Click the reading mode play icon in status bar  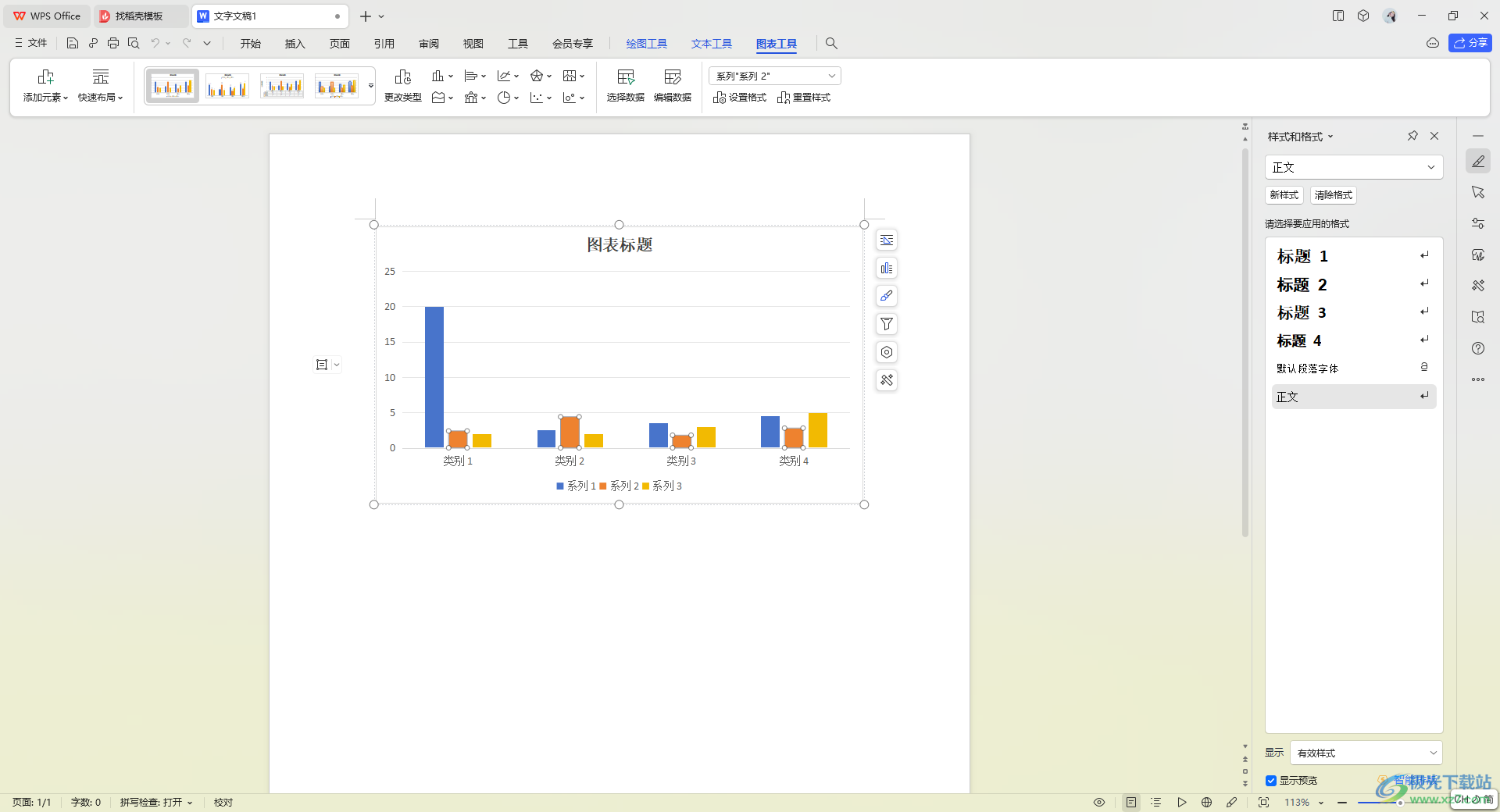pyautogui.click(x=1182, y=803)
